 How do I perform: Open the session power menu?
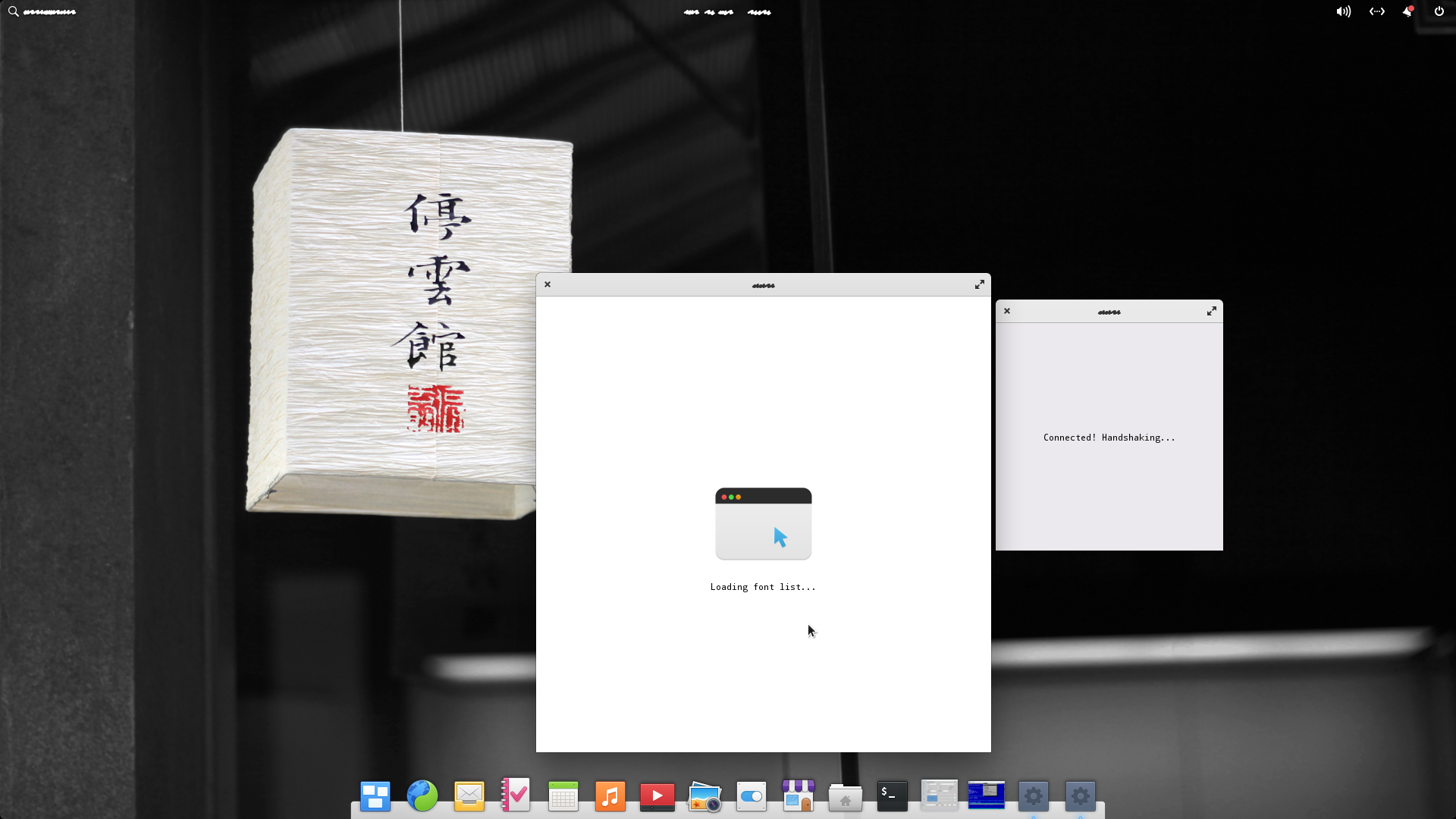pos(1439,11)
